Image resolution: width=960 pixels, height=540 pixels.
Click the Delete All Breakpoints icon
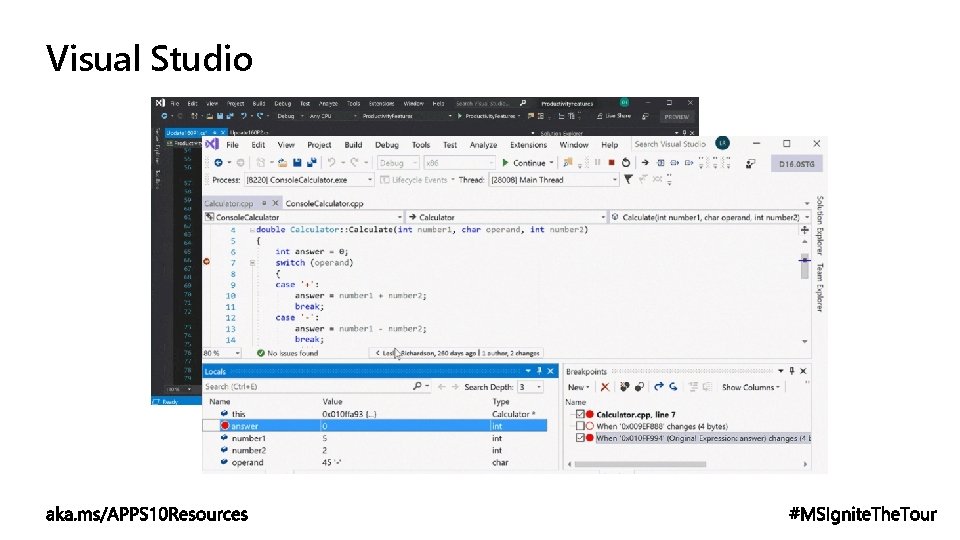pos(624,387)
